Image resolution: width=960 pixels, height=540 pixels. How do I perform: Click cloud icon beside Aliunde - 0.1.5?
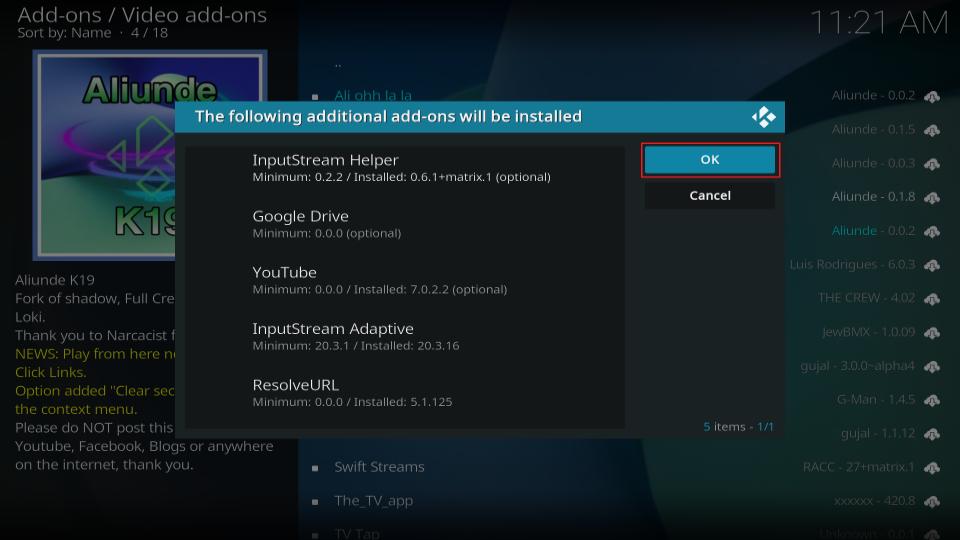pyautogui.click(x=932, y=130)
